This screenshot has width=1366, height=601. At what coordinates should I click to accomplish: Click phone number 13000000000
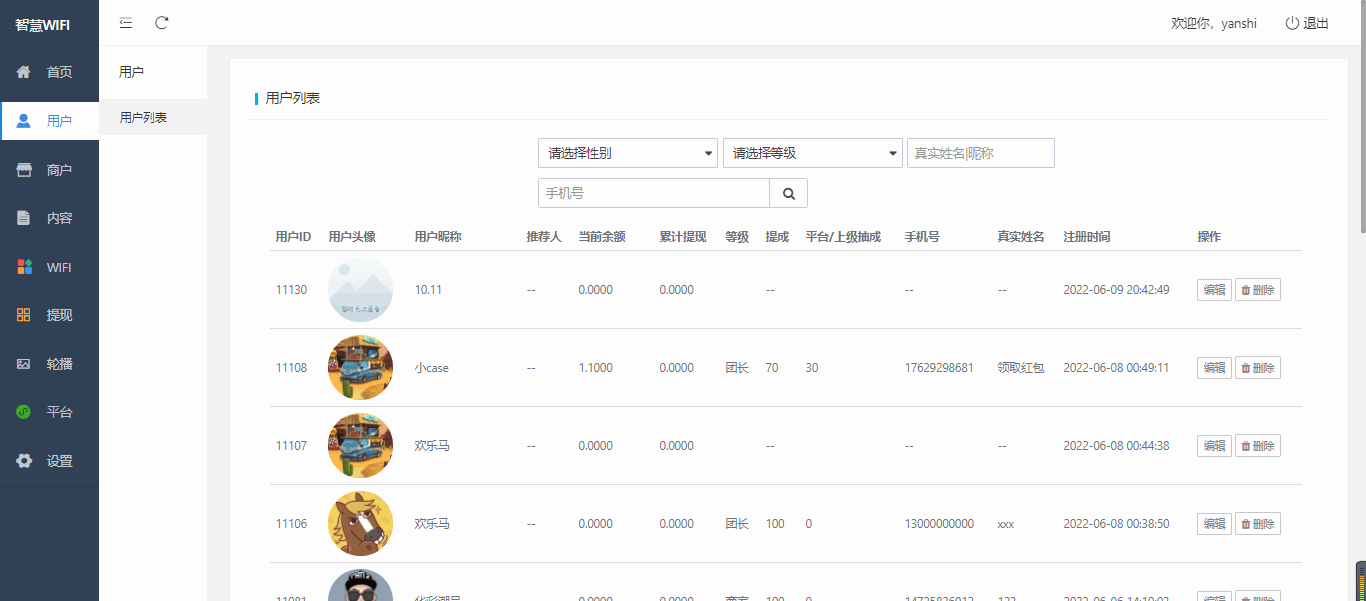pos(939,524)
